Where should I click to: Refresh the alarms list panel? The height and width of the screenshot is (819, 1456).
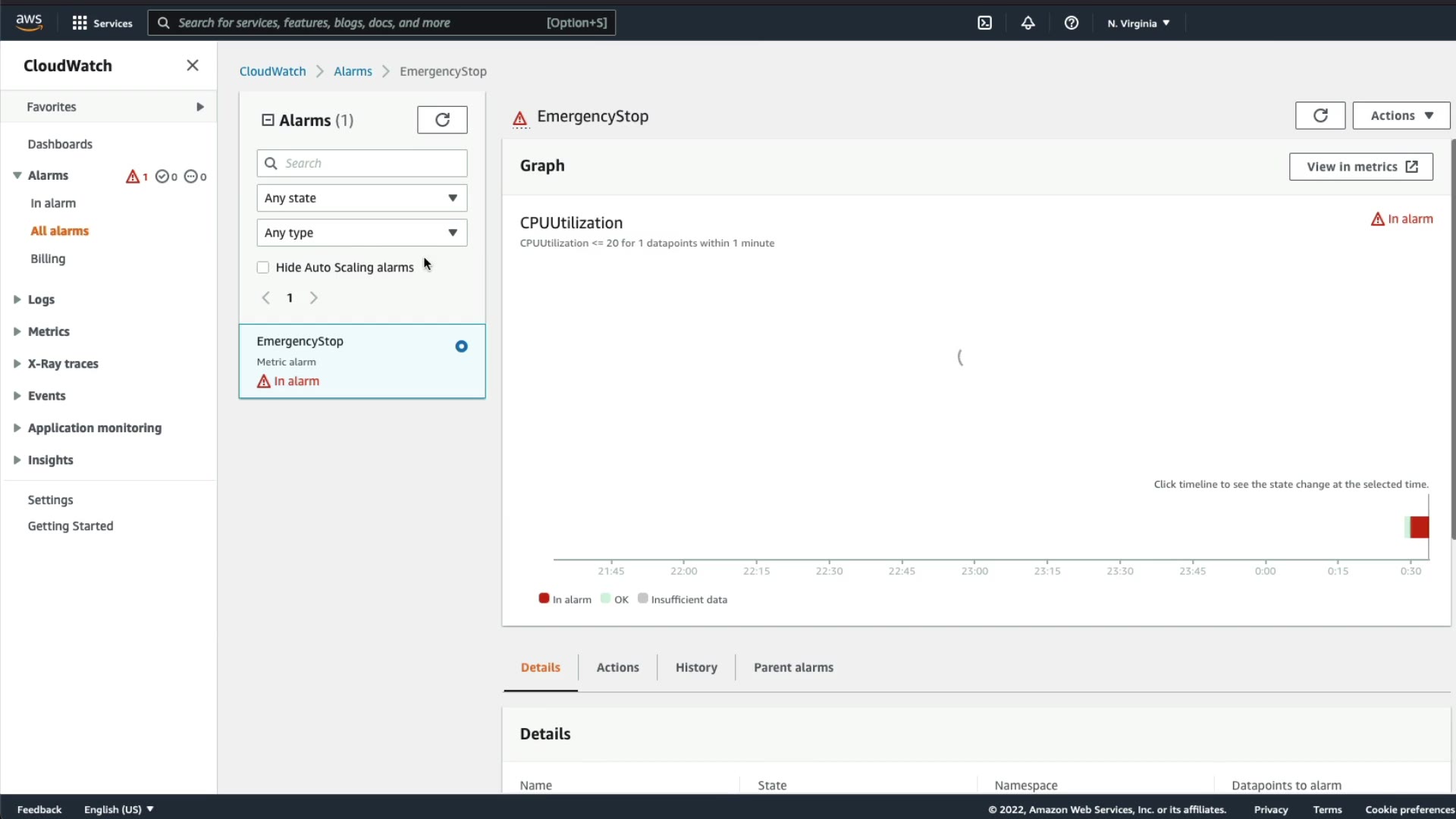tap(442, 120)
